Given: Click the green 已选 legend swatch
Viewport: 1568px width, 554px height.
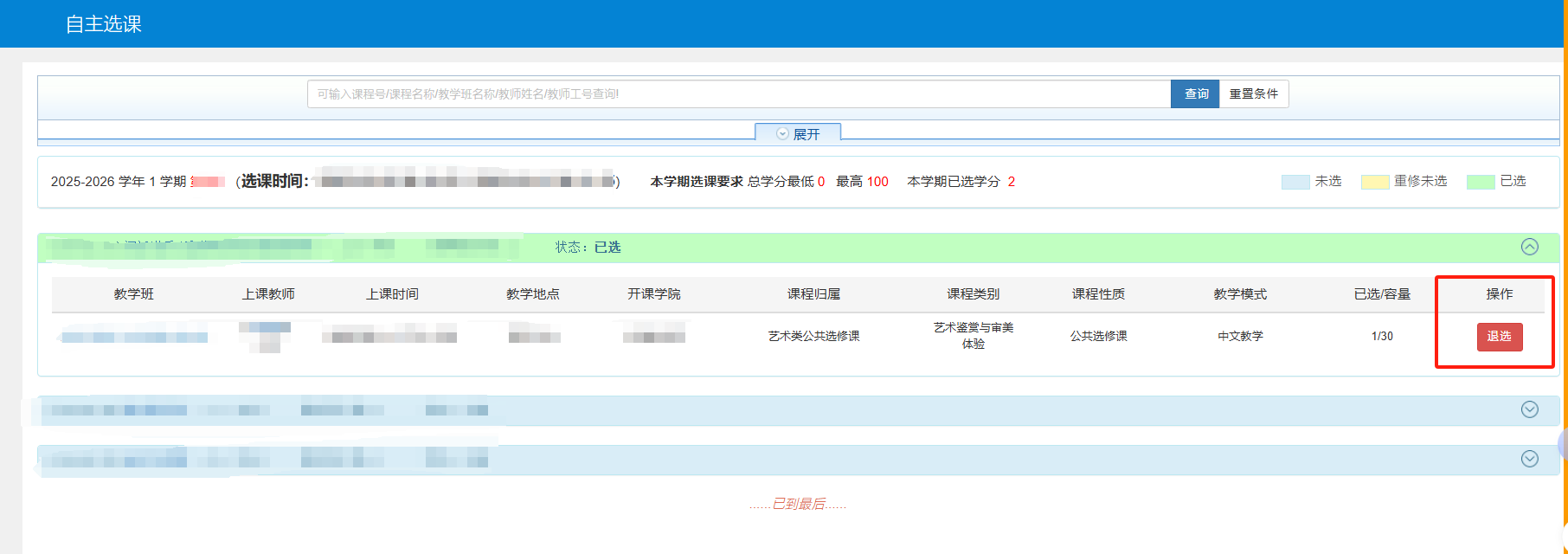Looking at the screenshot, I should tap(1480, 182).
